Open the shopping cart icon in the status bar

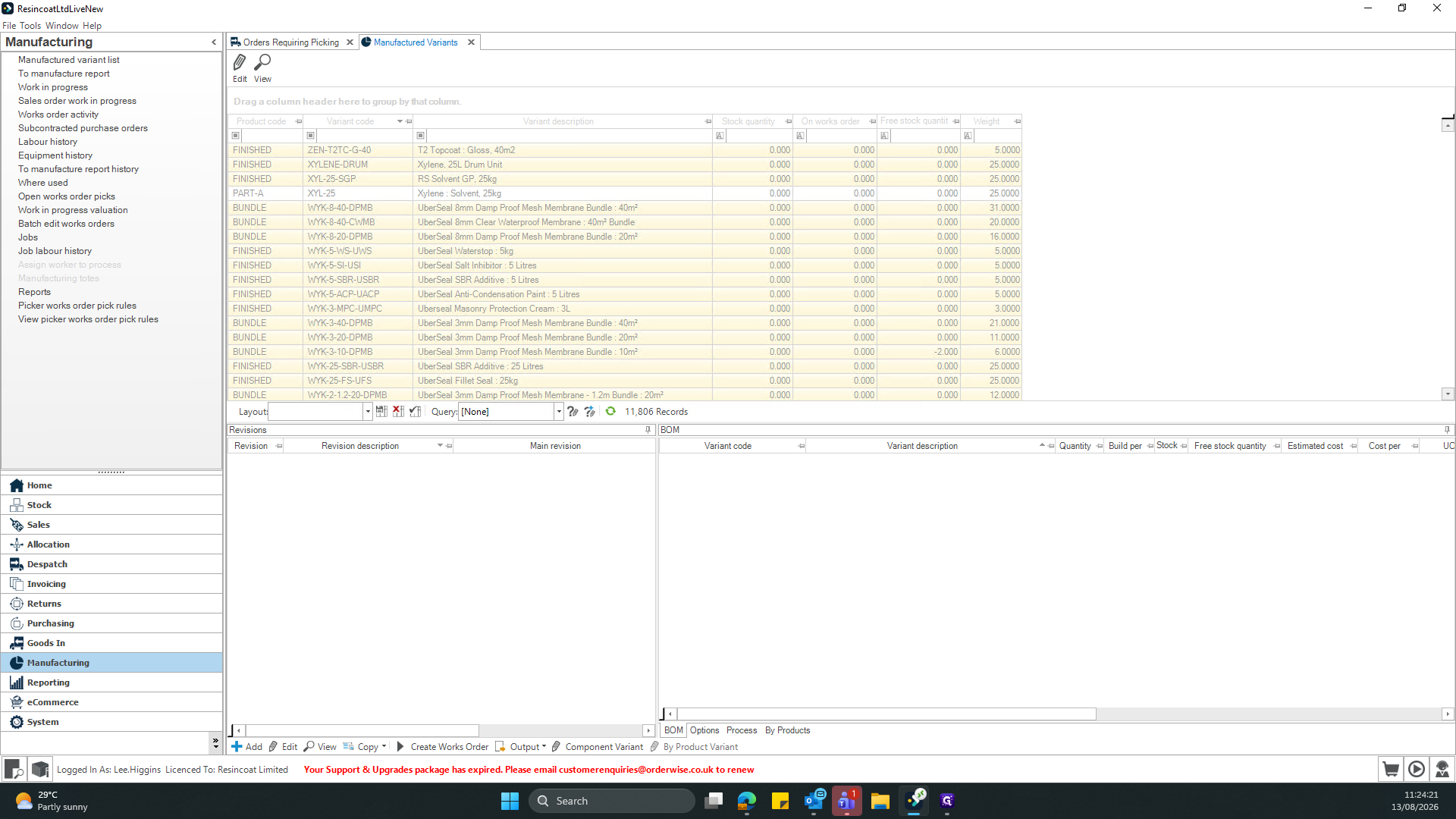(1391, 769)
